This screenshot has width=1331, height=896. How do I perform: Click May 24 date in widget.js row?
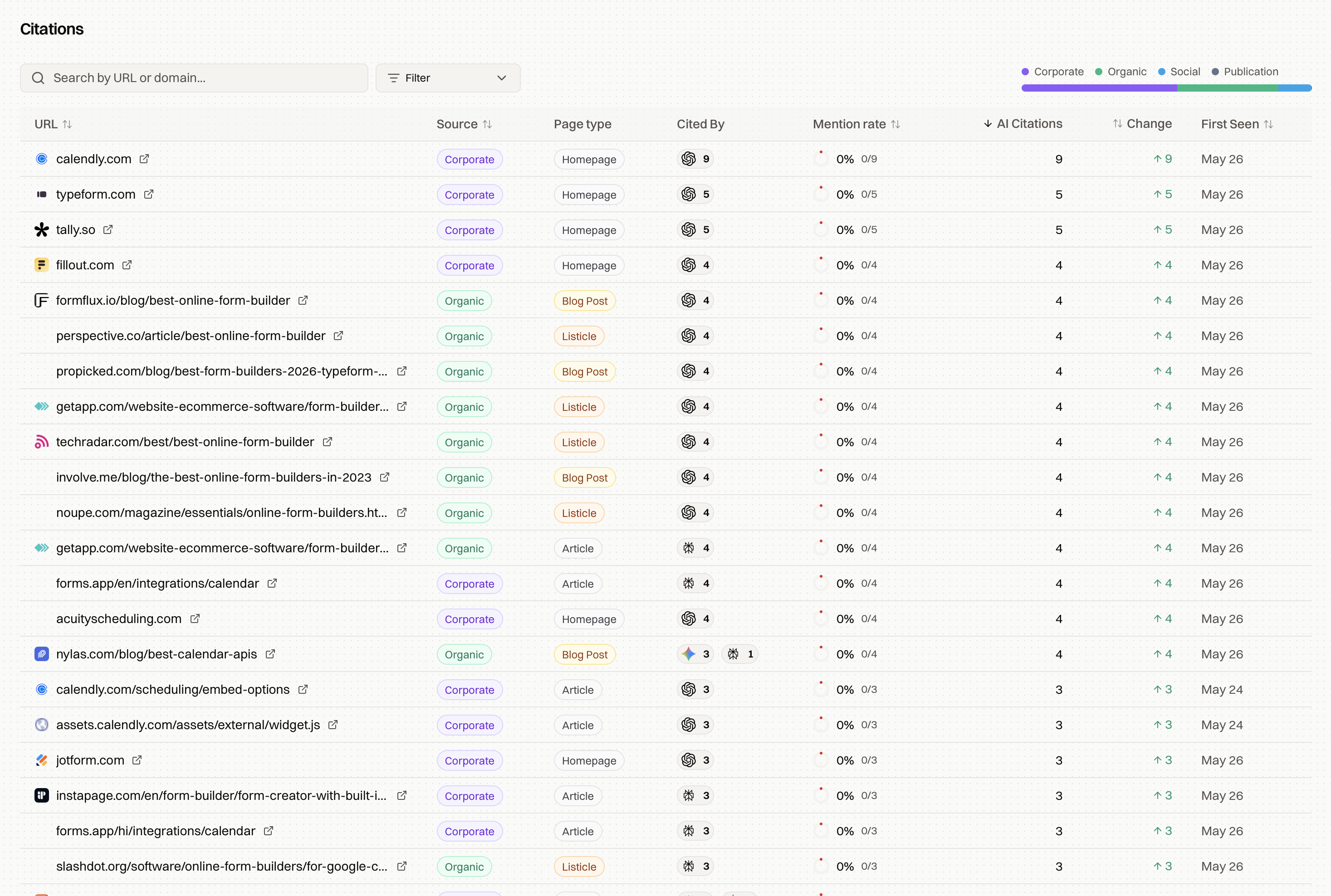click(x=1222, y=725)
